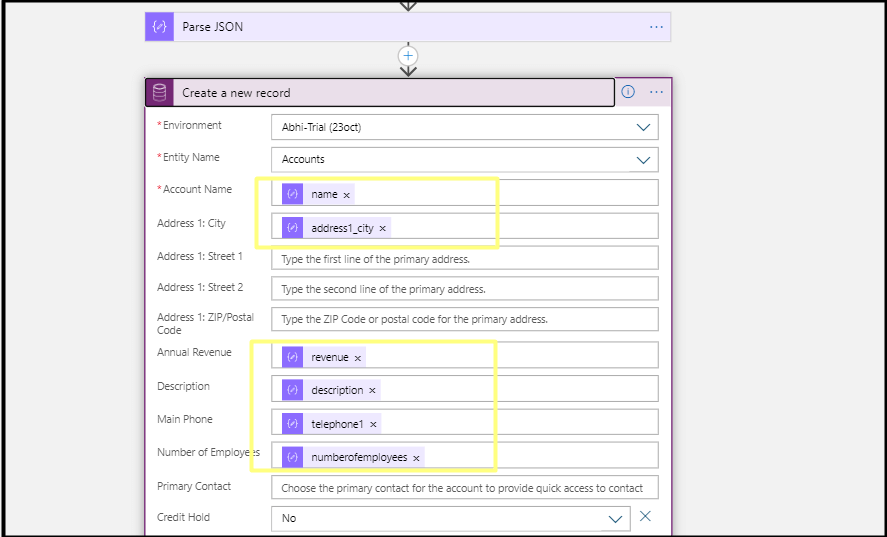Open the Create a new record ellipsis menu
Screen dimensions: 887x537
click(656, 92)
